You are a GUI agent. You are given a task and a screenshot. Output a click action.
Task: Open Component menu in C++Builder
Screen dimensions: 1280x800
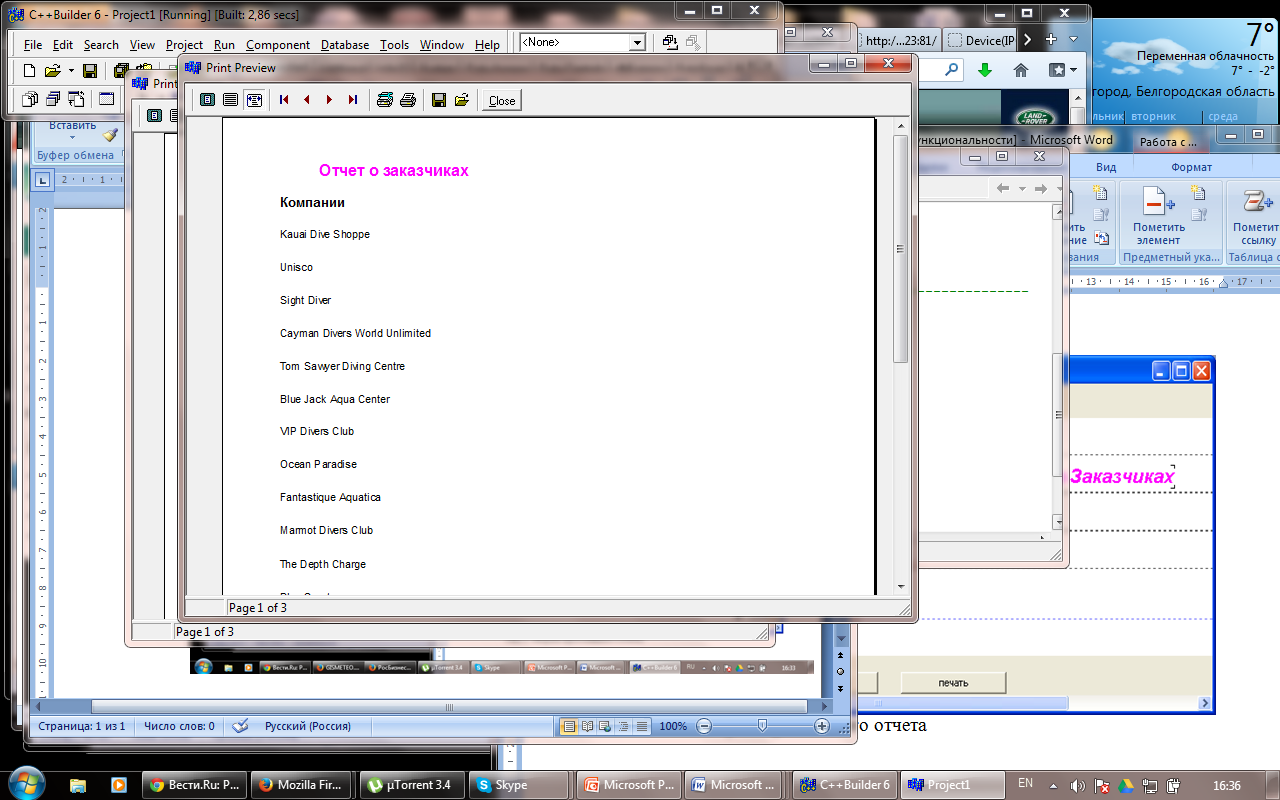pyautogui.click(x=278, y=45)
